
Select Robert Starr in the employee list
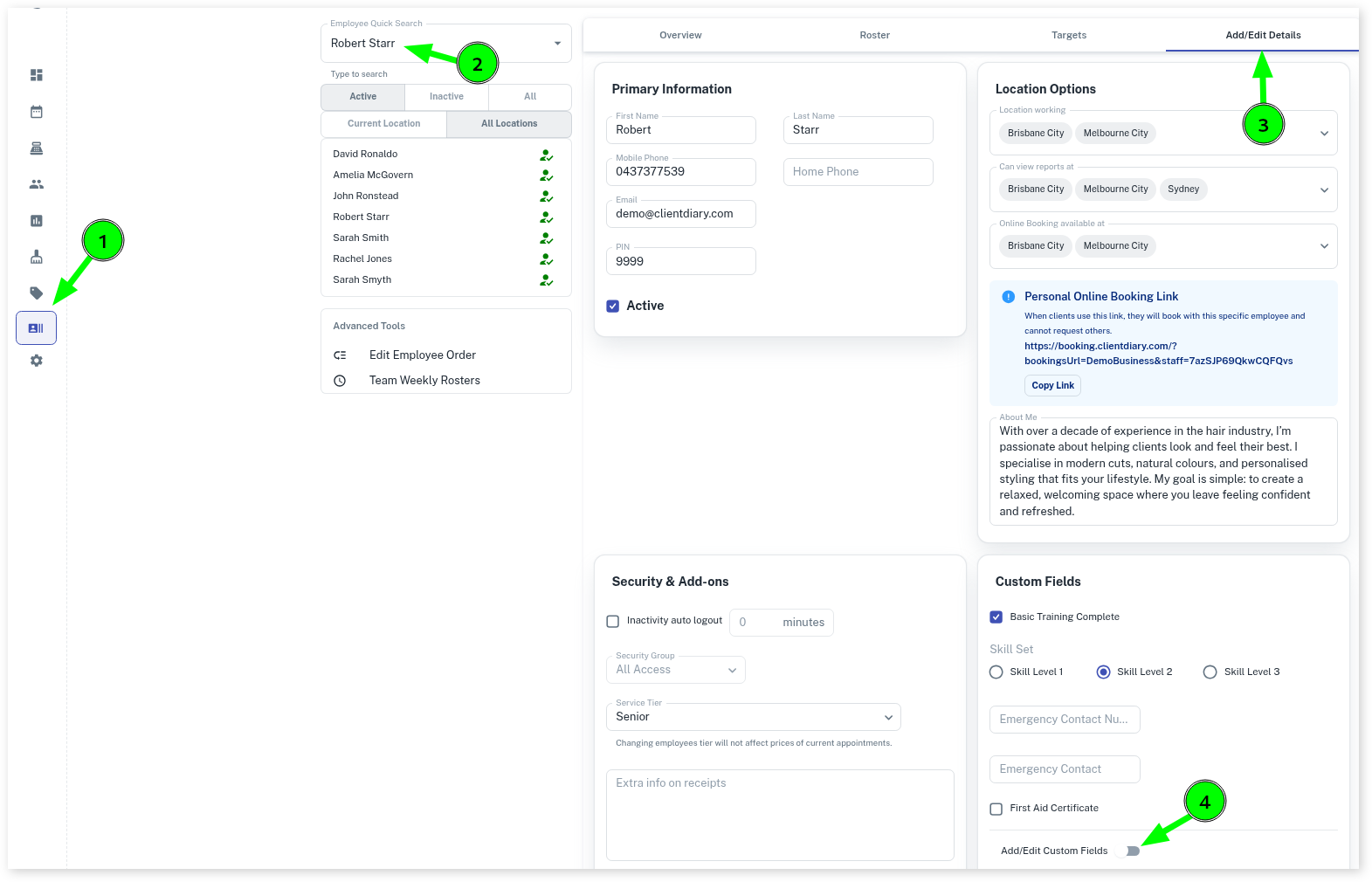click(361, 217)
